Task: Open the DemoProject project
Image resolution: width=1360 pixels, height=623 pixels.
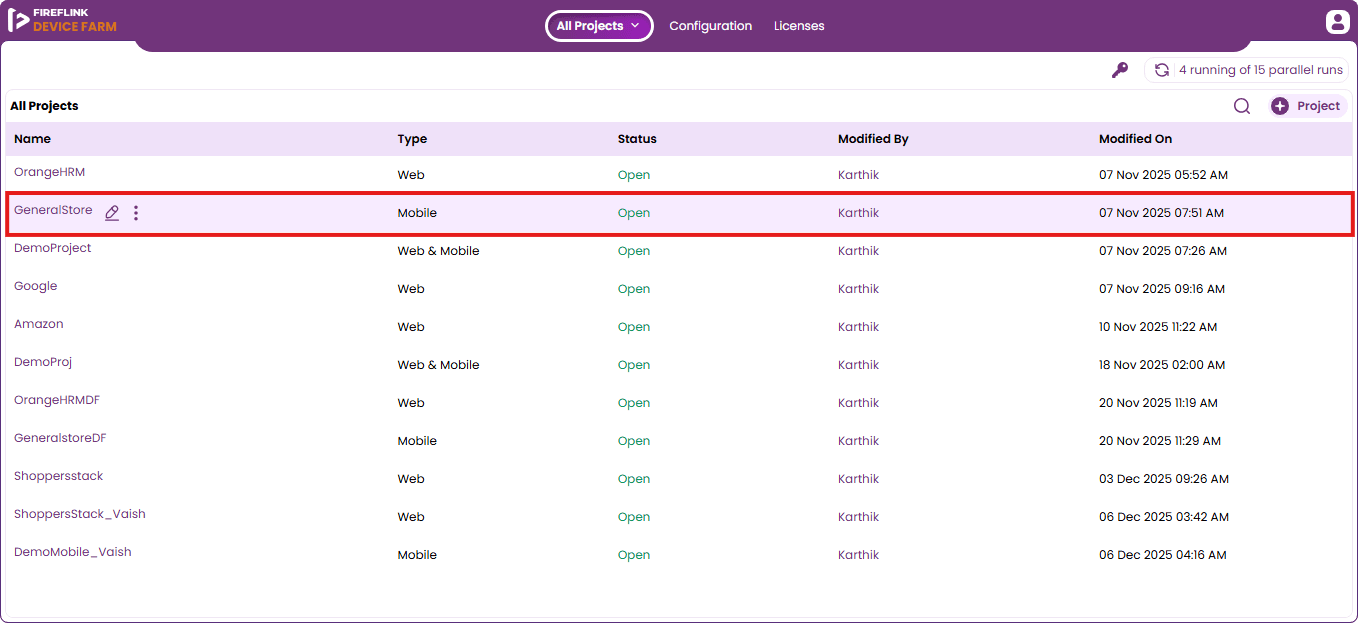Action: (x=52, y=248)
